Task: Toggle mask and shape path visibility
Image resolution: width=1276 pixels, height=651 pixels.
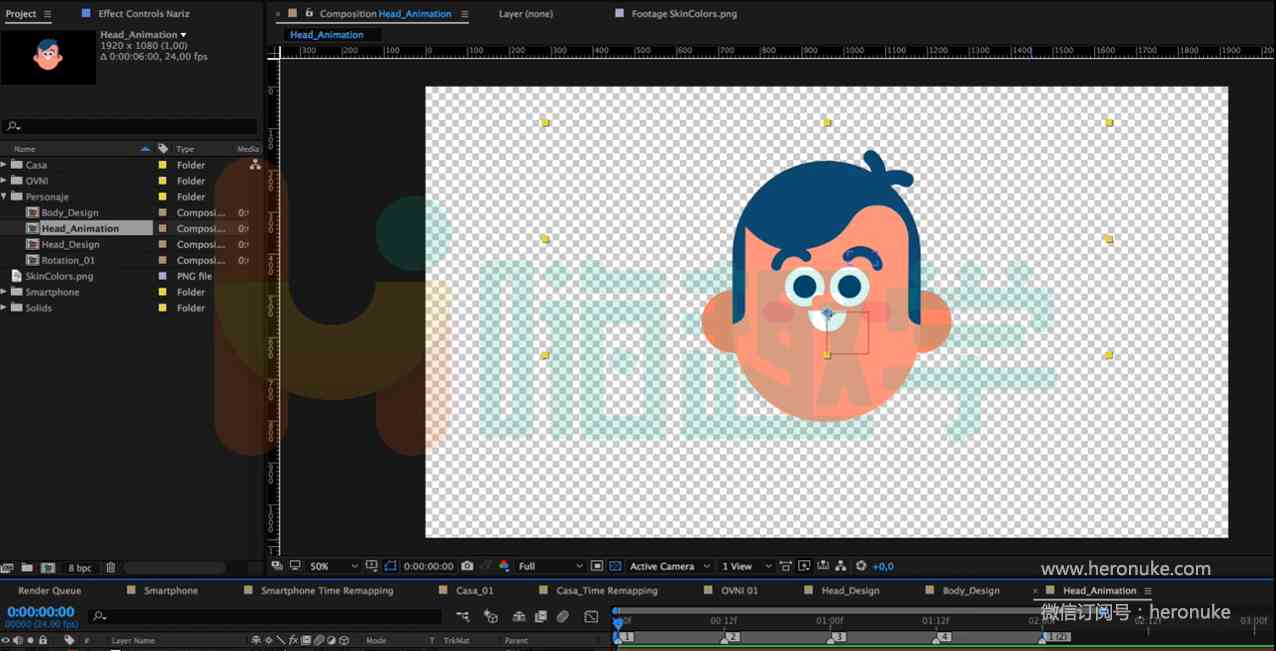Action: pyautogui.click(x=391, y=566)
